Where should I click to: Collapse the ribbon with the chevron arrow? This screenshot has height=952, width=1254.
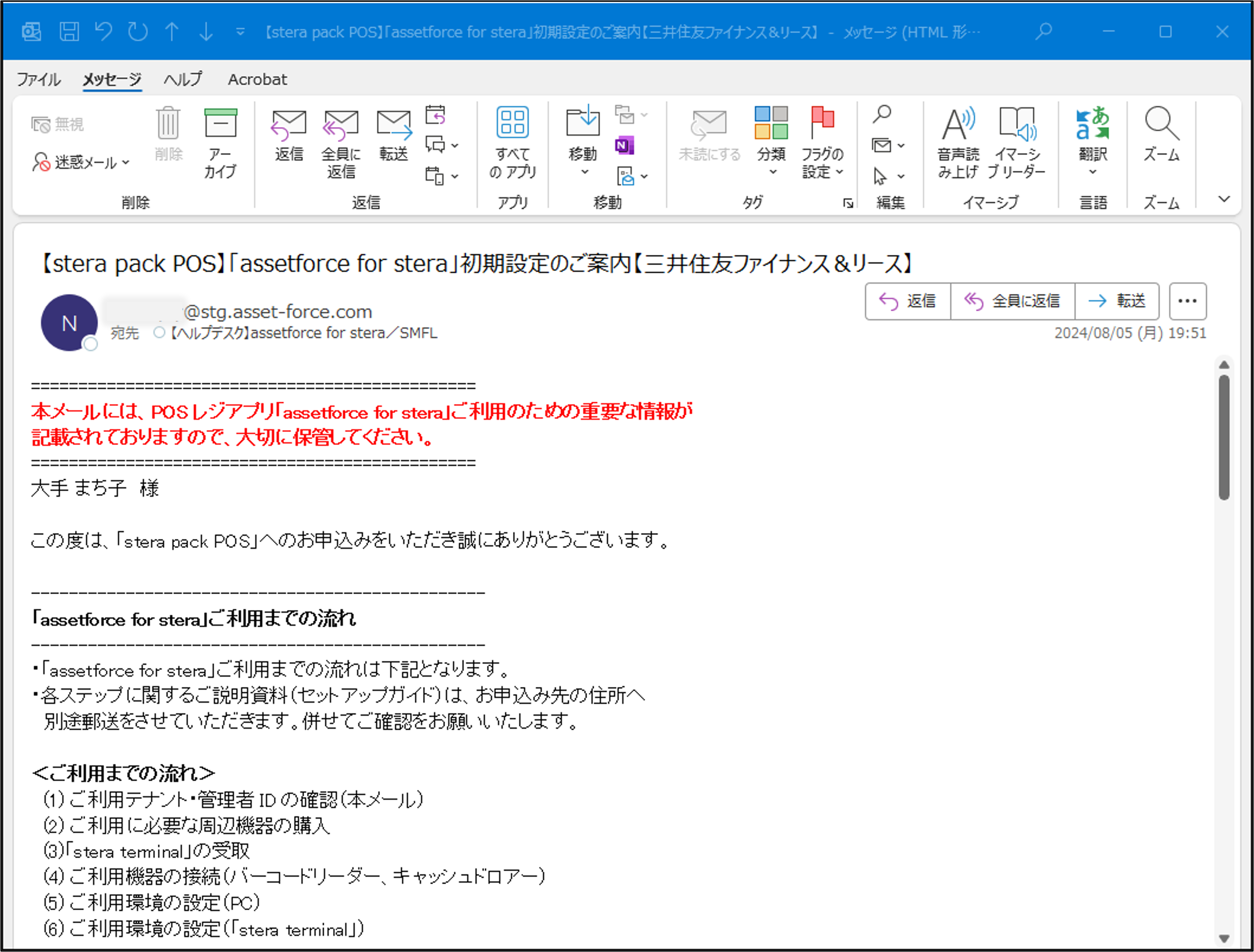click(1225, 199)
